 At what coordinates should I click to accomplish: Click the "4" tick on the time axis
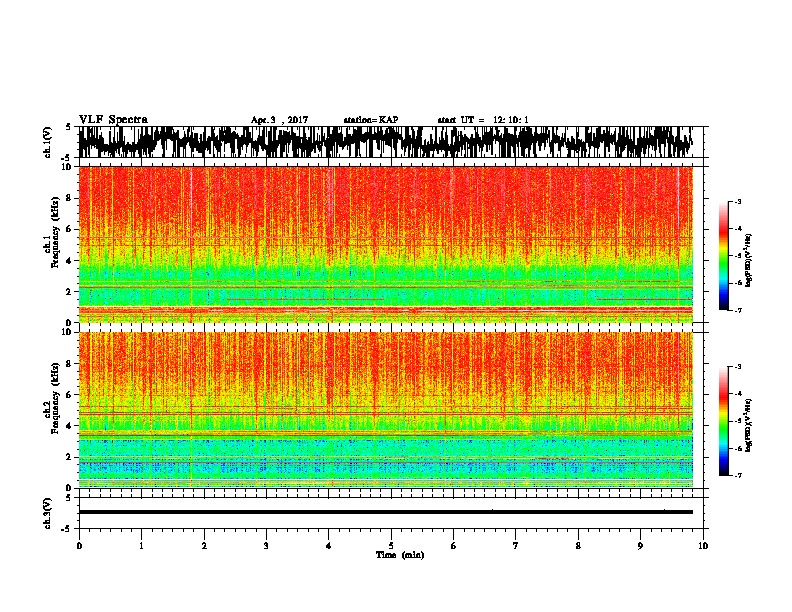pyautogui.click(x=329, y=546)
